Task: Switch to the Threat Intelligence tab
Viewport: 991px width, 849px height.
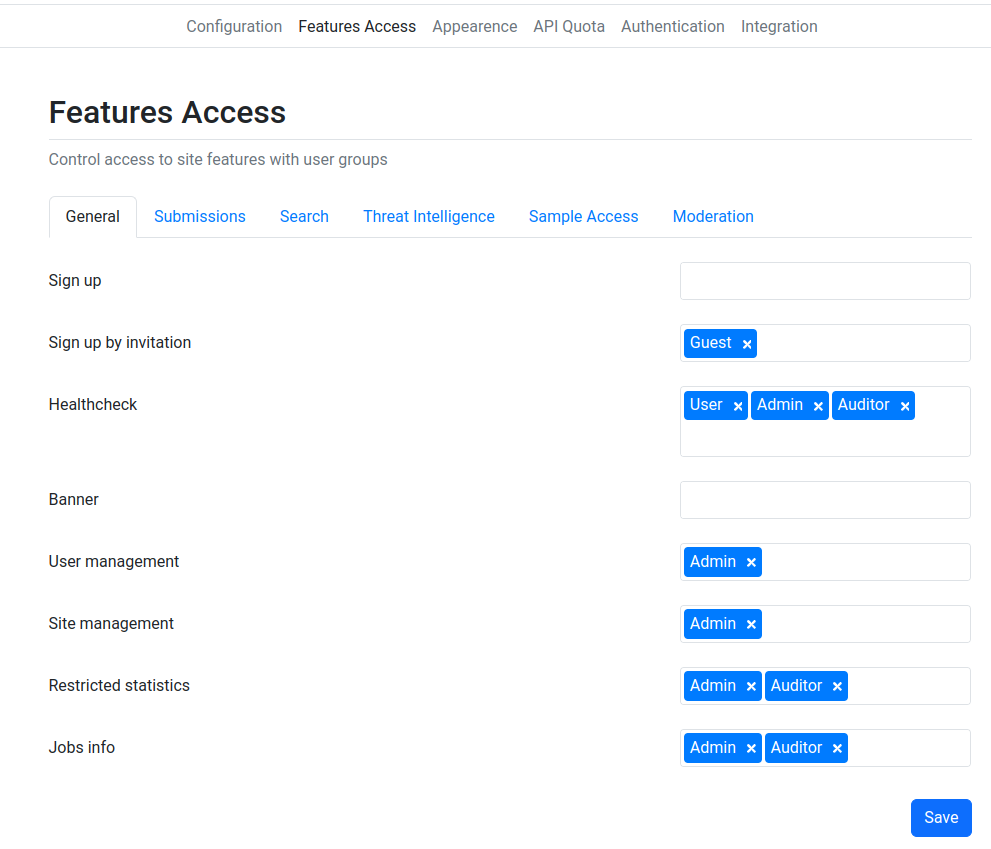Action: point(429,216)
